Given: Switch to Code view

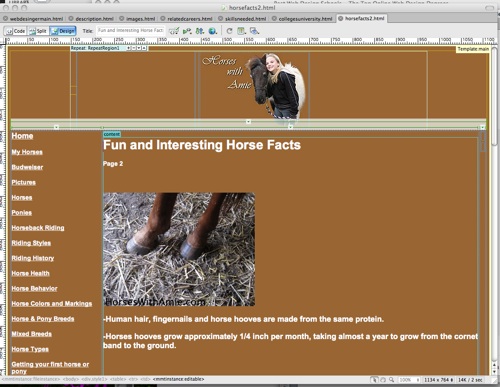Looking at the screenshot, I should coord(15,31).
